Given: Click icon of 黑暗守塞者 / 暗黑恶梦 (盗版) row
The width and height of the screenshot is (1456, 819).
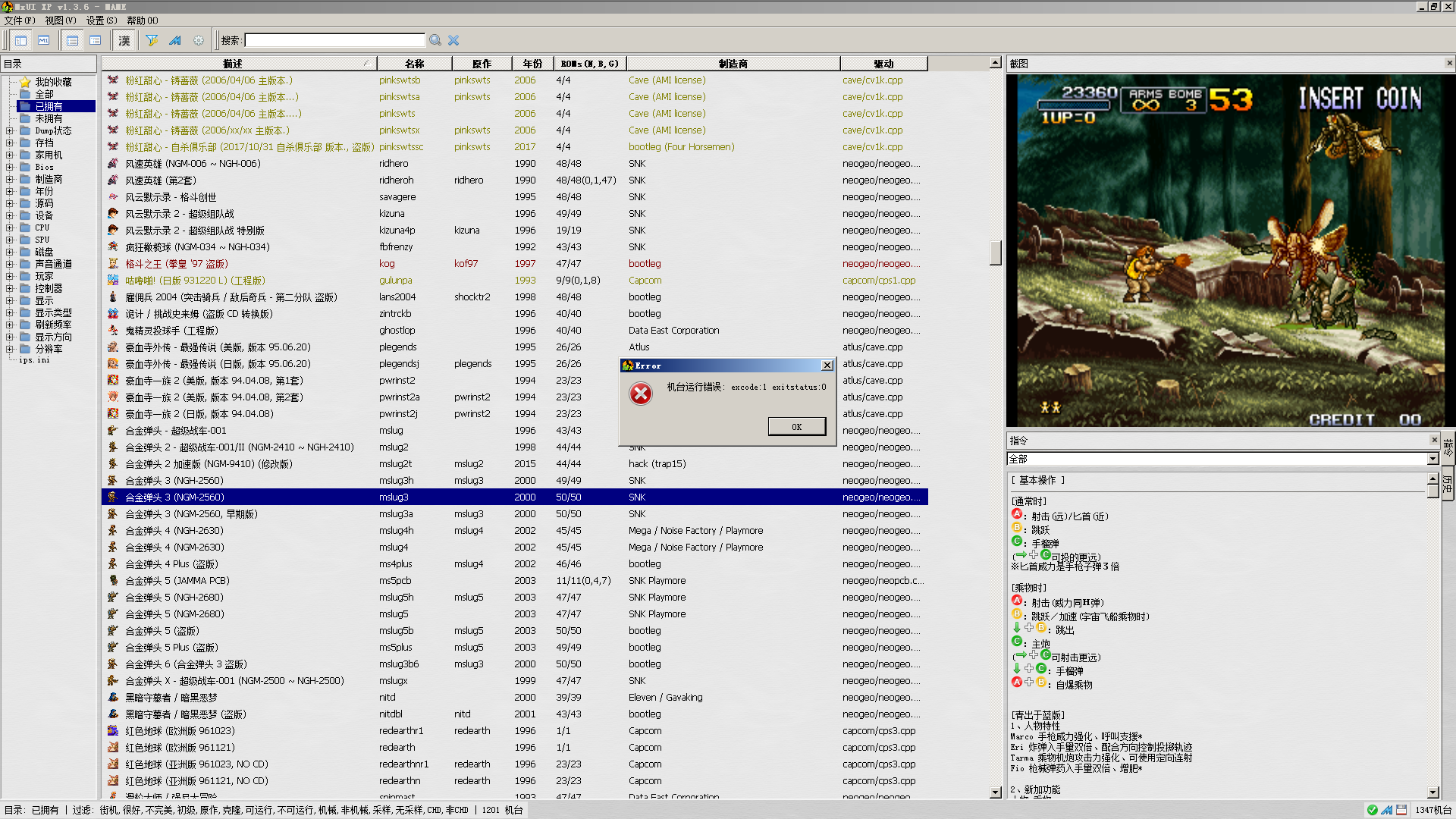Looking at the screenshot, I should (x=113, y=714).
